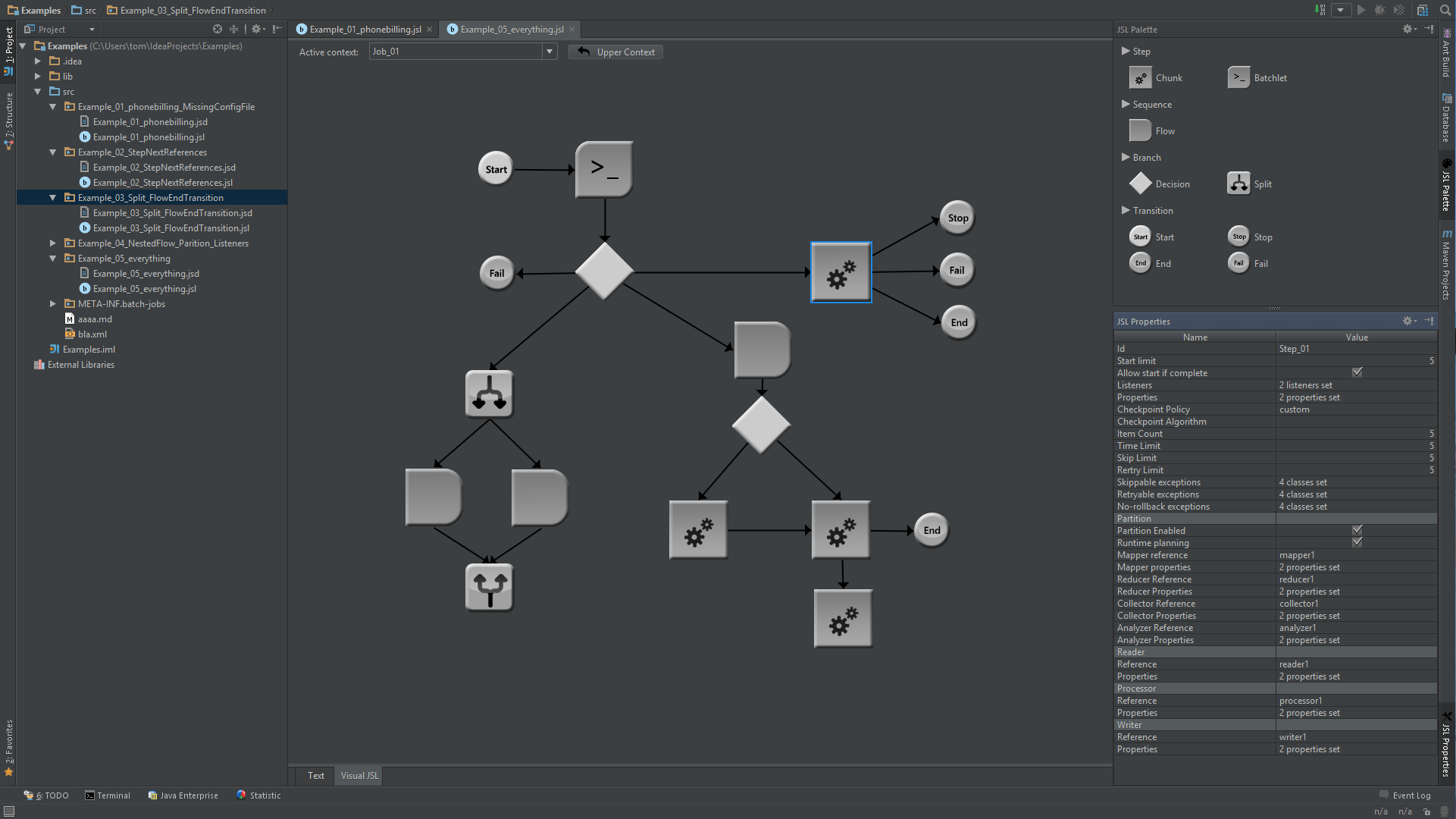Switch to Example_01_phonebilling.jsl tab
Screen dimensions: 1456x819
tap(365, 30)
